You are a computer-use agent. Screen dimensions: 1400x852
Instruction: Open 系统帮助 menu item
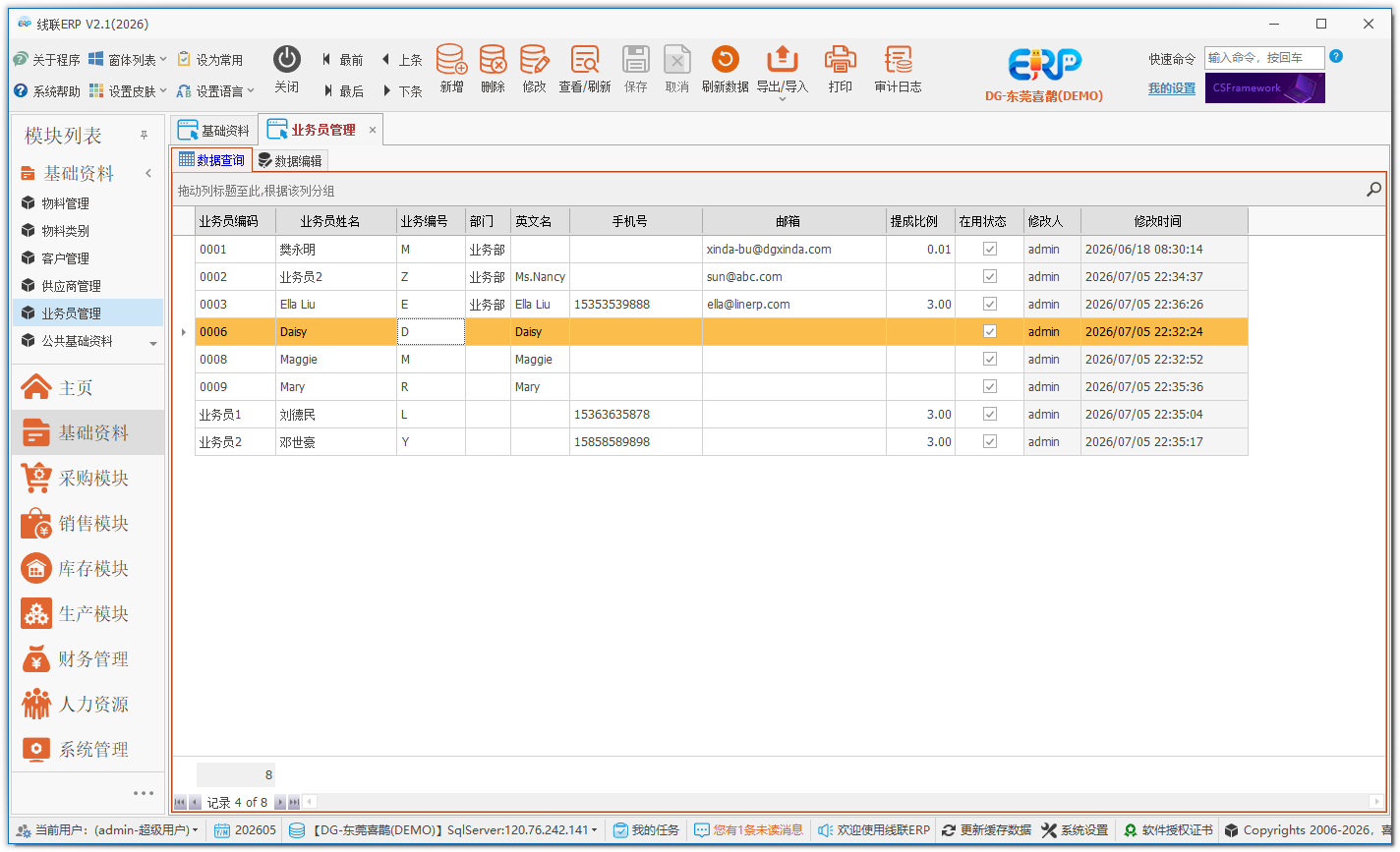click(47, 90)
